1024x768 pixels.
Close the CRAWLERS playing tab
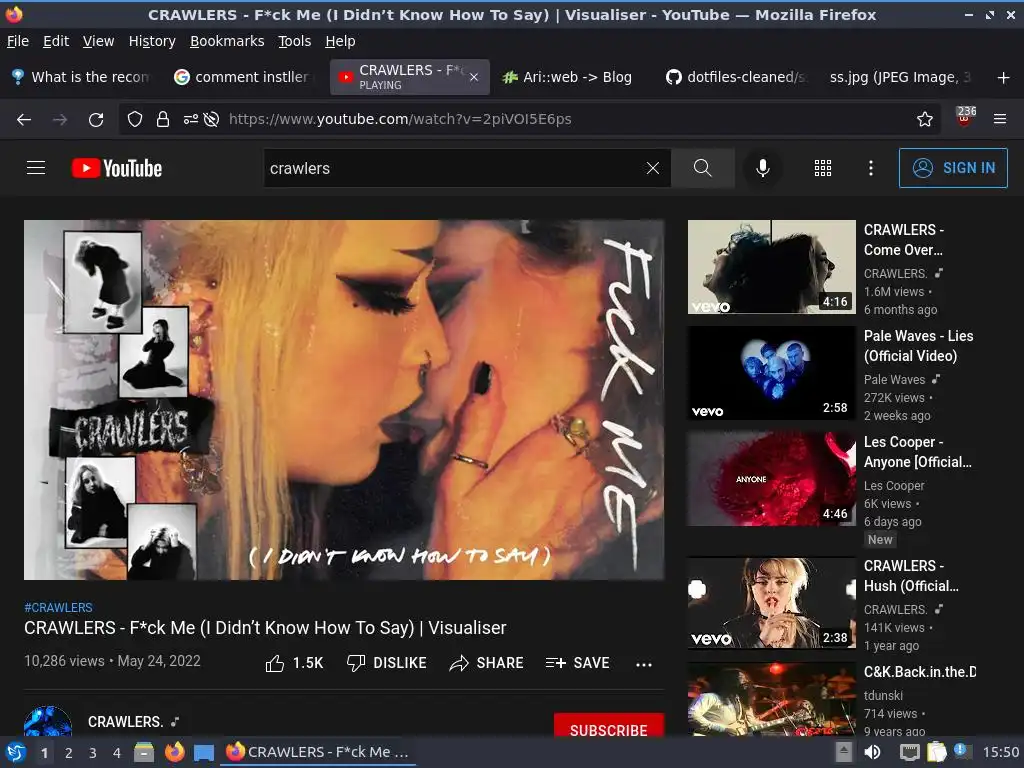click(474, 77)
